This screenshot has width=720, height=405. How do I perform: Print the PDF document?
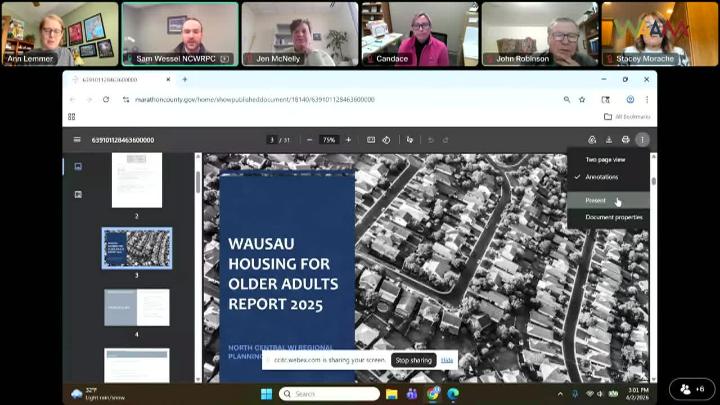point(625,140)
